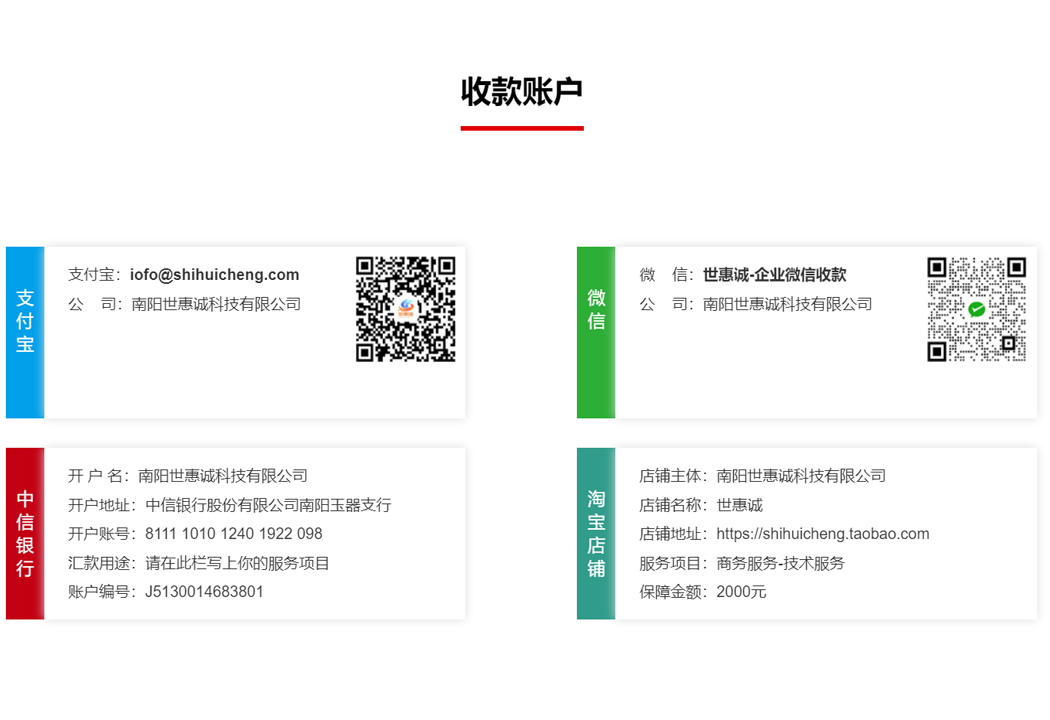Select the email iofo@shihuicheng.com
The width and height of the screenshot is (1050, 720).
(214, 275)
